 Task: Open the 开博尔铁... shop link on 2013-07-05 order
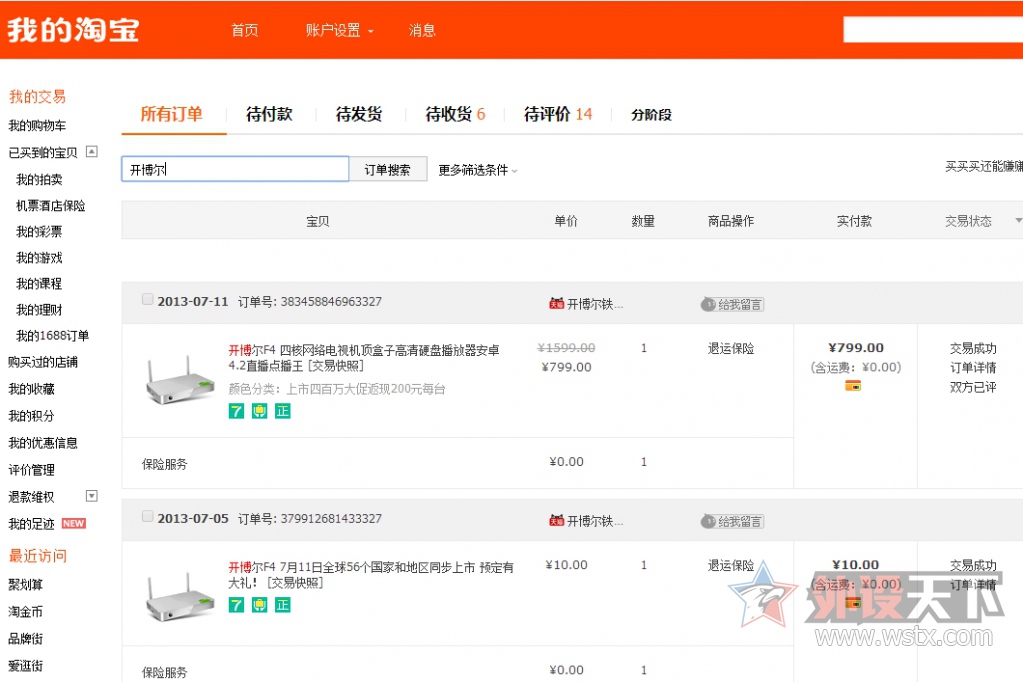594,521
